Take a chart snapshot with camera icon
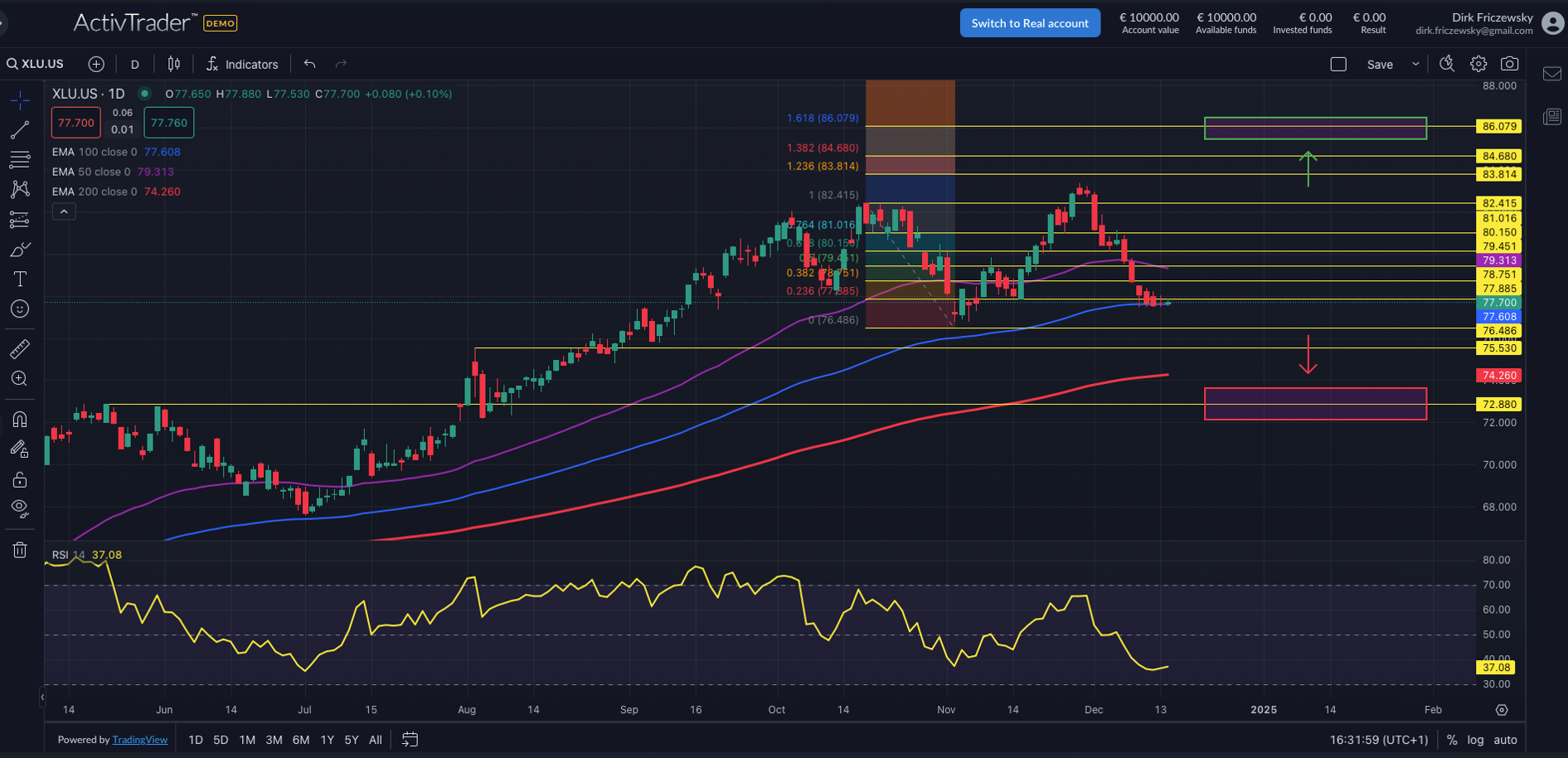 click(1510, 64)
